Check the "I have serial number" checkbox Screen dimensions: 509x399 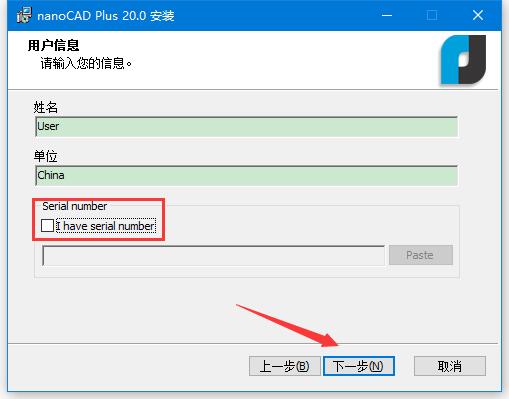[x=47, y=226]
